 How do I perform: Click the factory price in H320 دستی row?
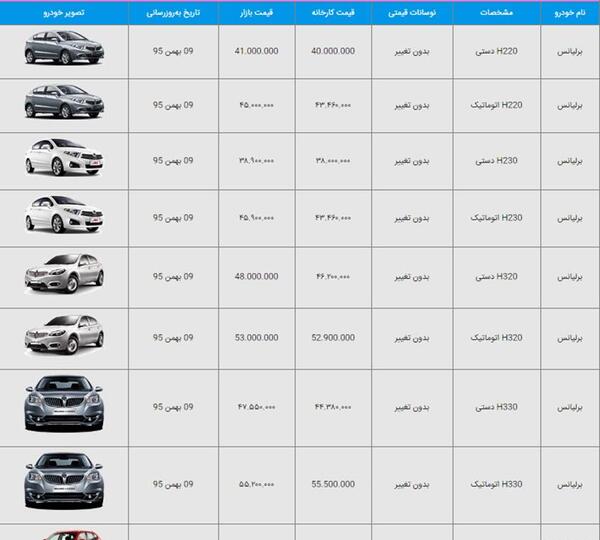(x=333, y=276)
